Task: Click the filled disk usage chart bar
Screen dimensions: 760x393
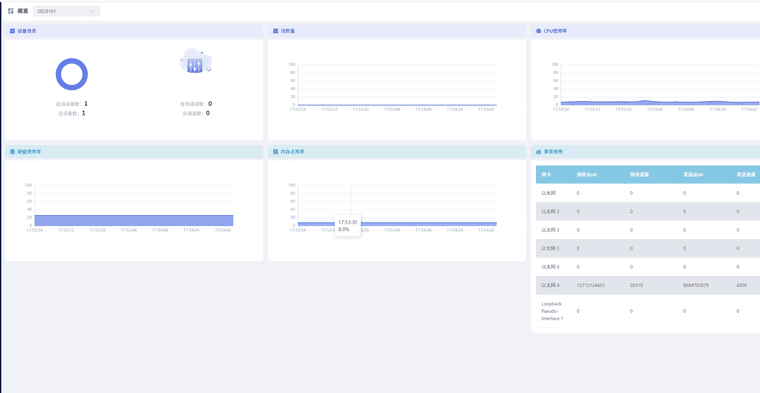Action: (x=134, y=220)
